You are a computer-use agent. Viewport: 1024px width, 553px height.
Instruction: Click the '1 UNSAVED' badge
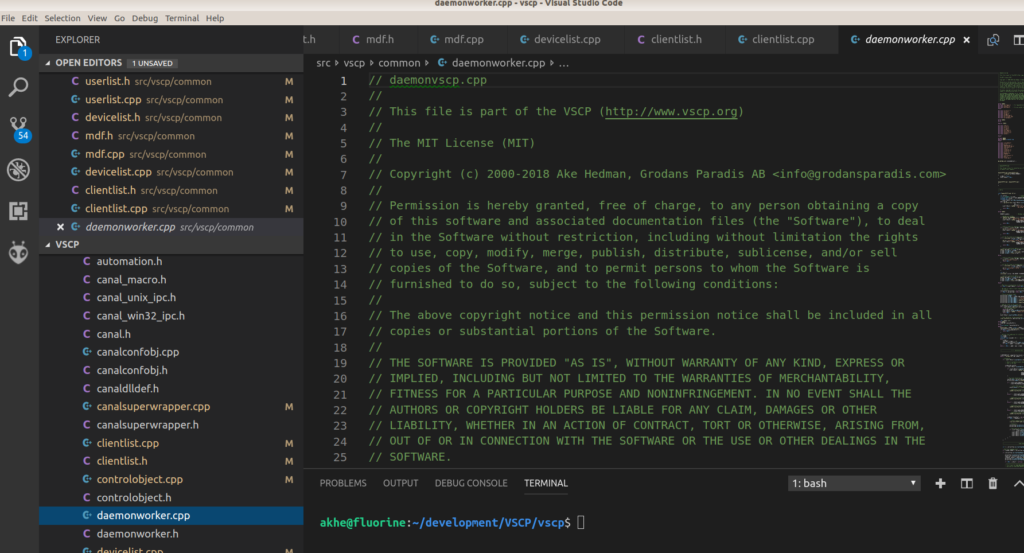coord(152,63)
